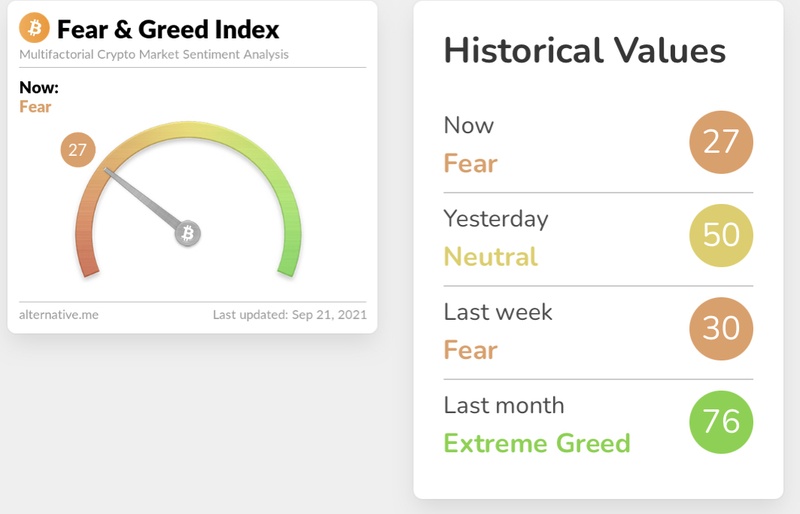
Task: Click the Fear & Greed Index title
Action: [168, 29]
